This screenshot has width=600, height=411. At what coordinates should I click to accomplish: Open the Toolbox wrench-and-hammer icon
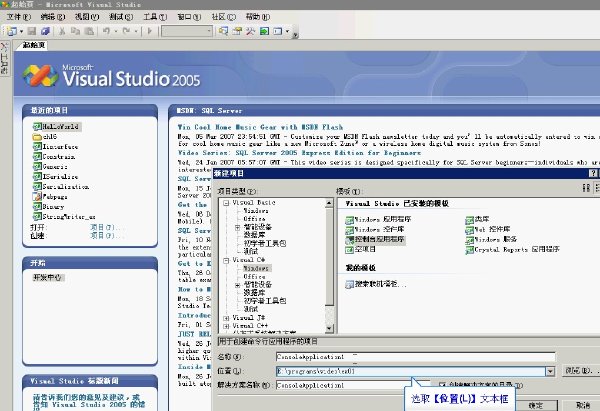click(x=251, y=31)
